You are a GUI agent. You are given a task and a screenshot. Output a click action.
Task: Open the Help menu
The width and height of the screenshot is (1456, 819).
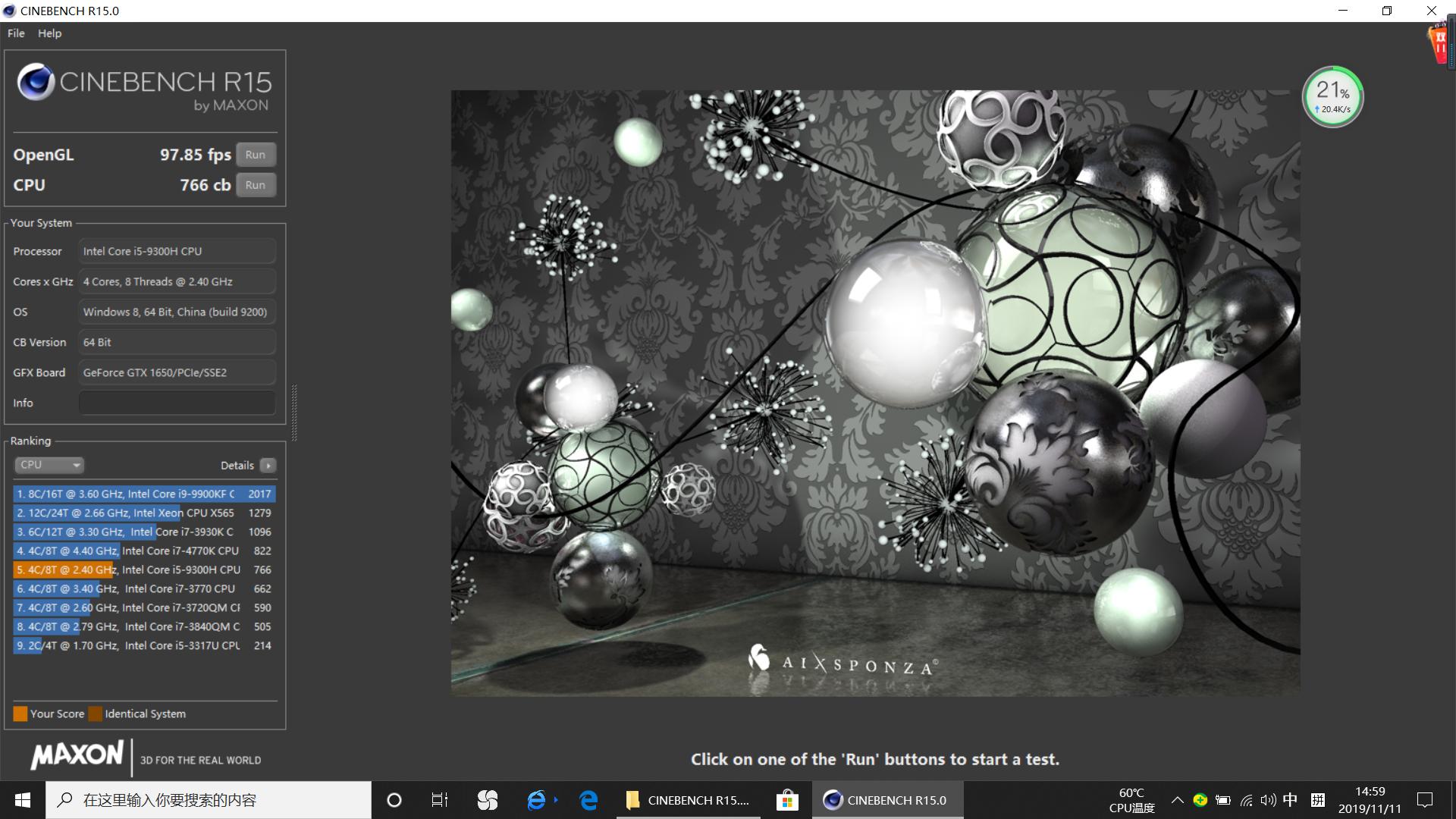click(49, 33)
